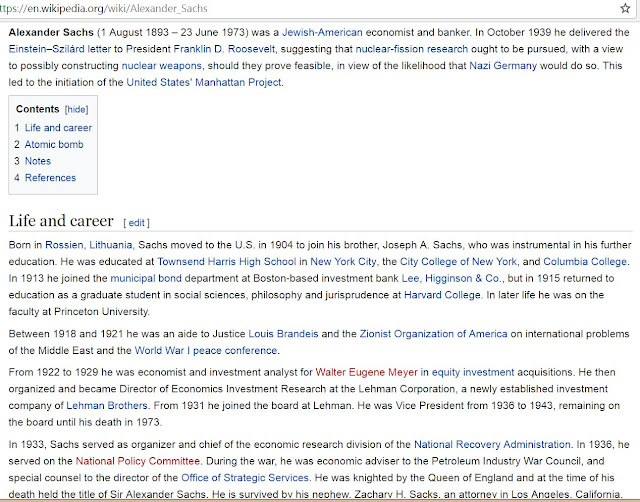Screen dimensions: 640x502
Task: Open the nuclear weapons link
Action: coord(162,66)
